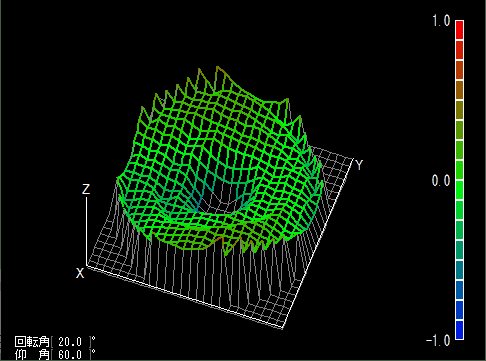The image size is (486, 361).
Task: Click the elevation angle value 60.0
Action: click(x=70, y=355)
